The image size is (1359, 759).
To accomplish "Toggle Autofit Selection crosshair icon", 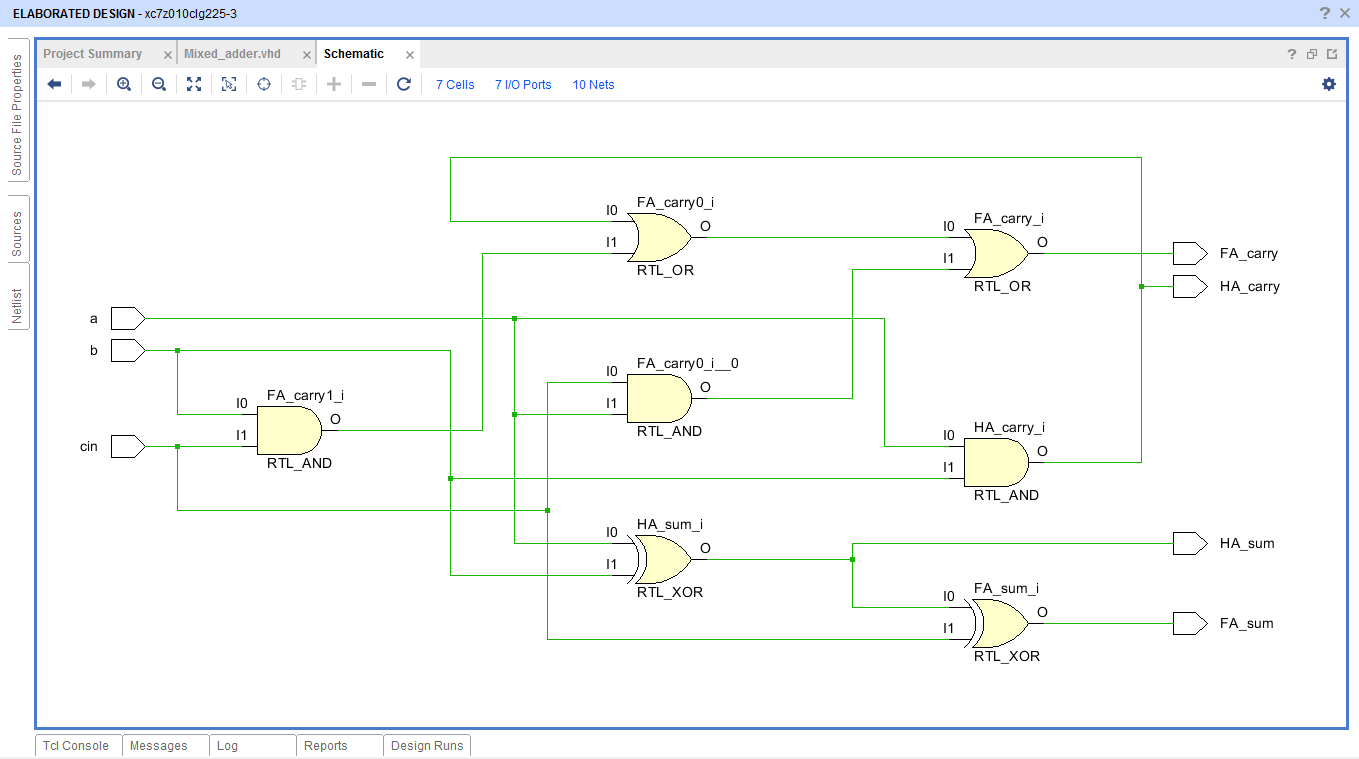I will click(264, 84).
